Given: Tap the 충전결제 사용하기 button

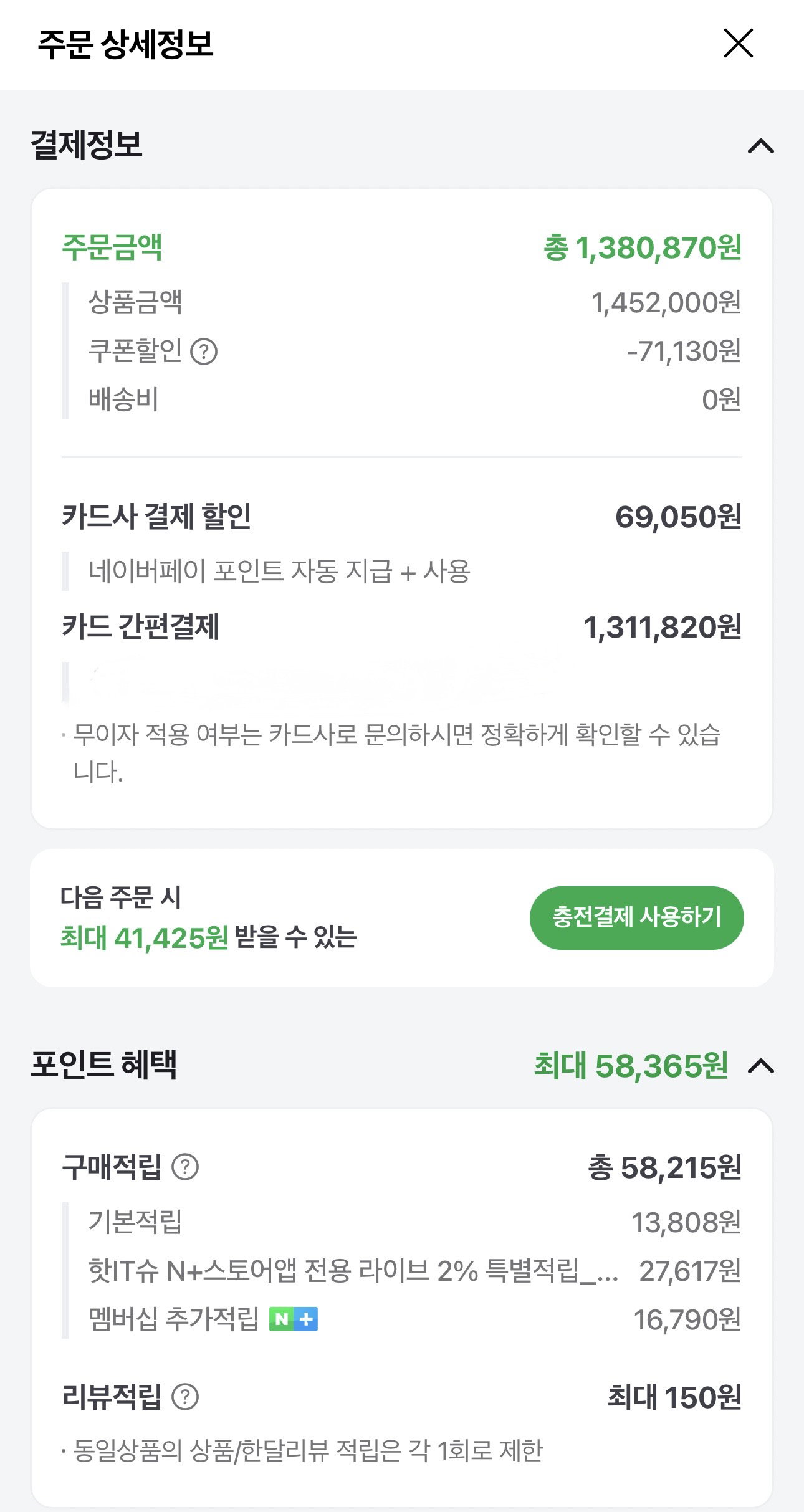Looking at the screenshot, I should pyautogui.click(x=636, y=917).
